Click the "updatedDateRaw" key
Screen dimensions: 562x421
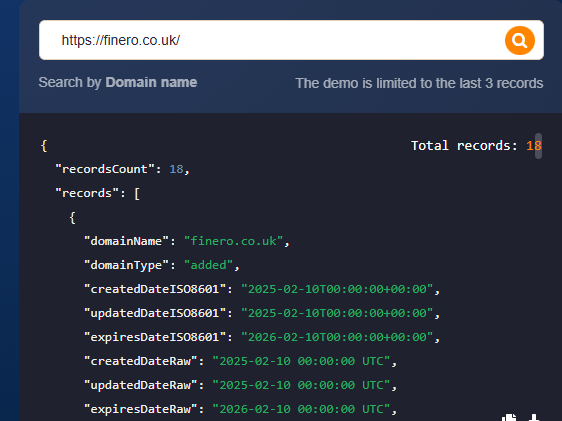[x=140, y=385]
